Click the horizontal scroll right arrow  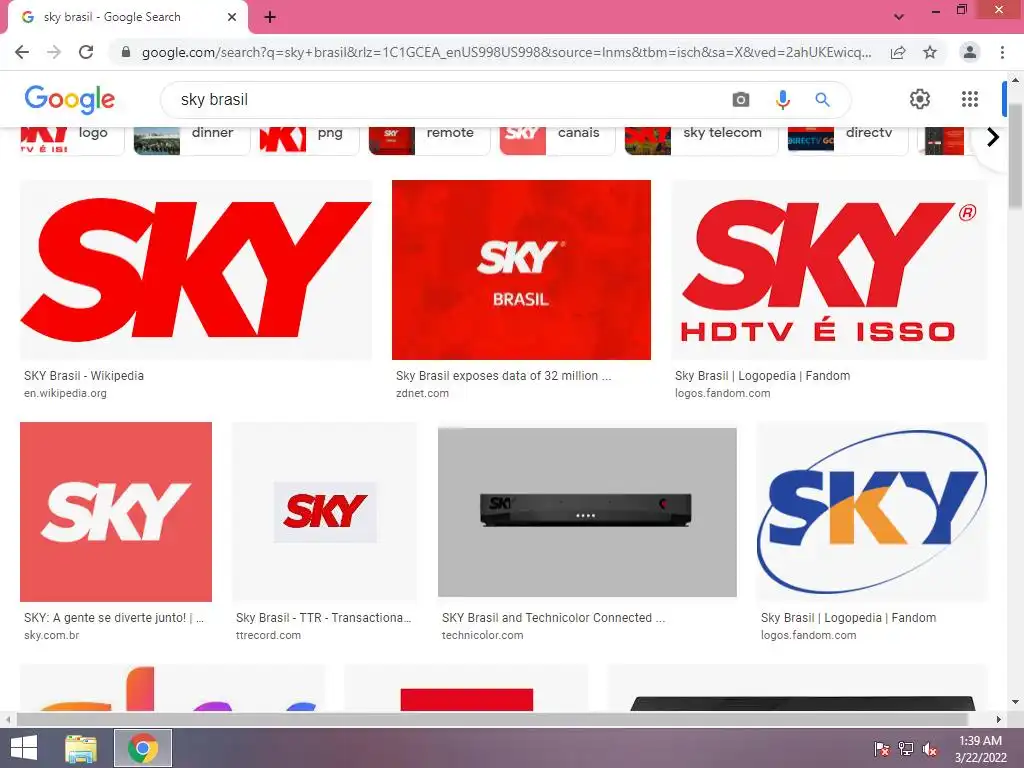tap(998, 720)
